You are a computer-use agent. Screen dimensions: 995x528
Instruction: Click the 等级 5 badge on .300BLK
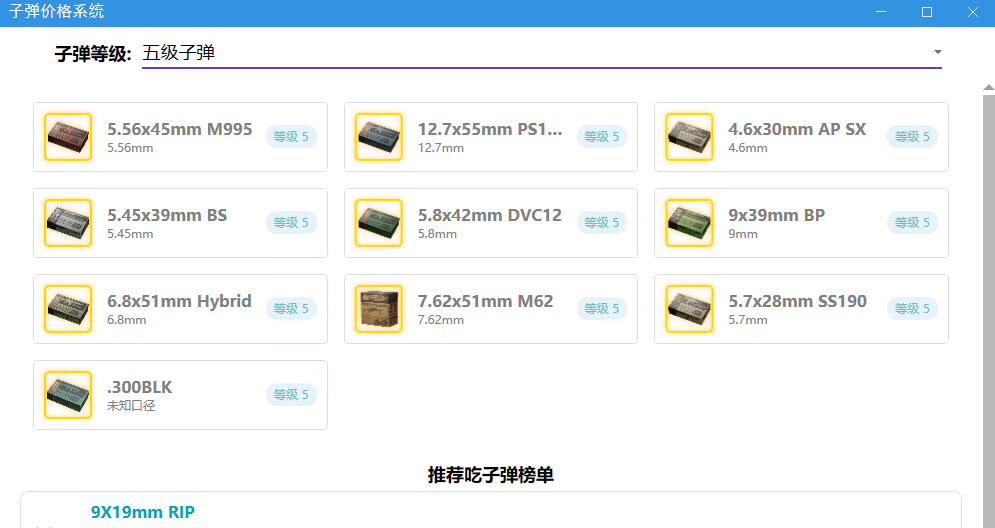291,395
